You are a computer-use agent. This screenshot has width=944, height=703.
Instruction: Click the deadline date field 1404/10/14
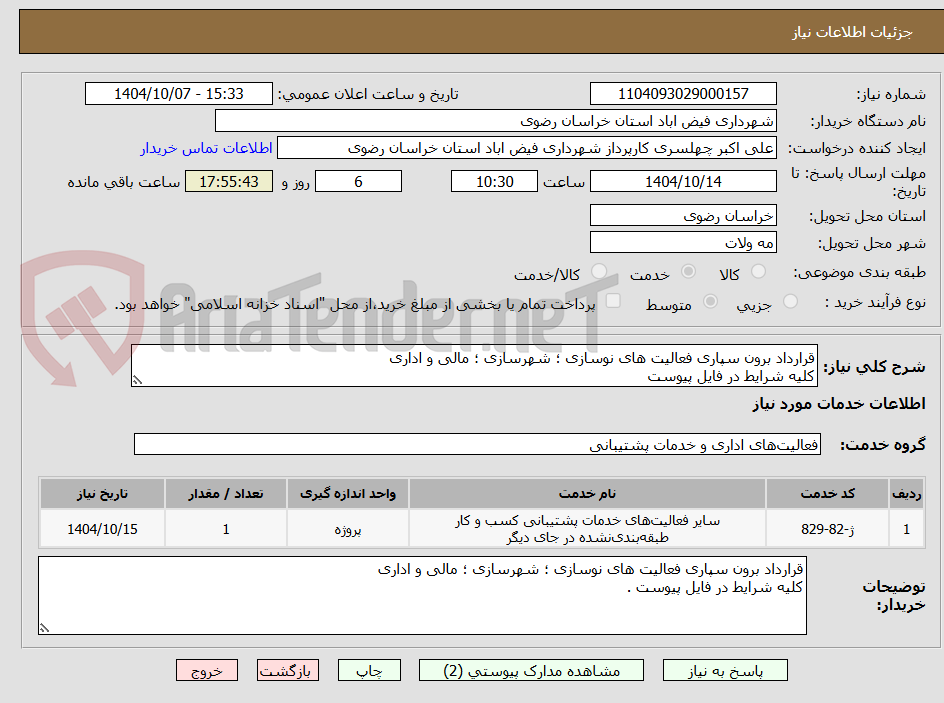pyautogui.click(x=684, y=181)
